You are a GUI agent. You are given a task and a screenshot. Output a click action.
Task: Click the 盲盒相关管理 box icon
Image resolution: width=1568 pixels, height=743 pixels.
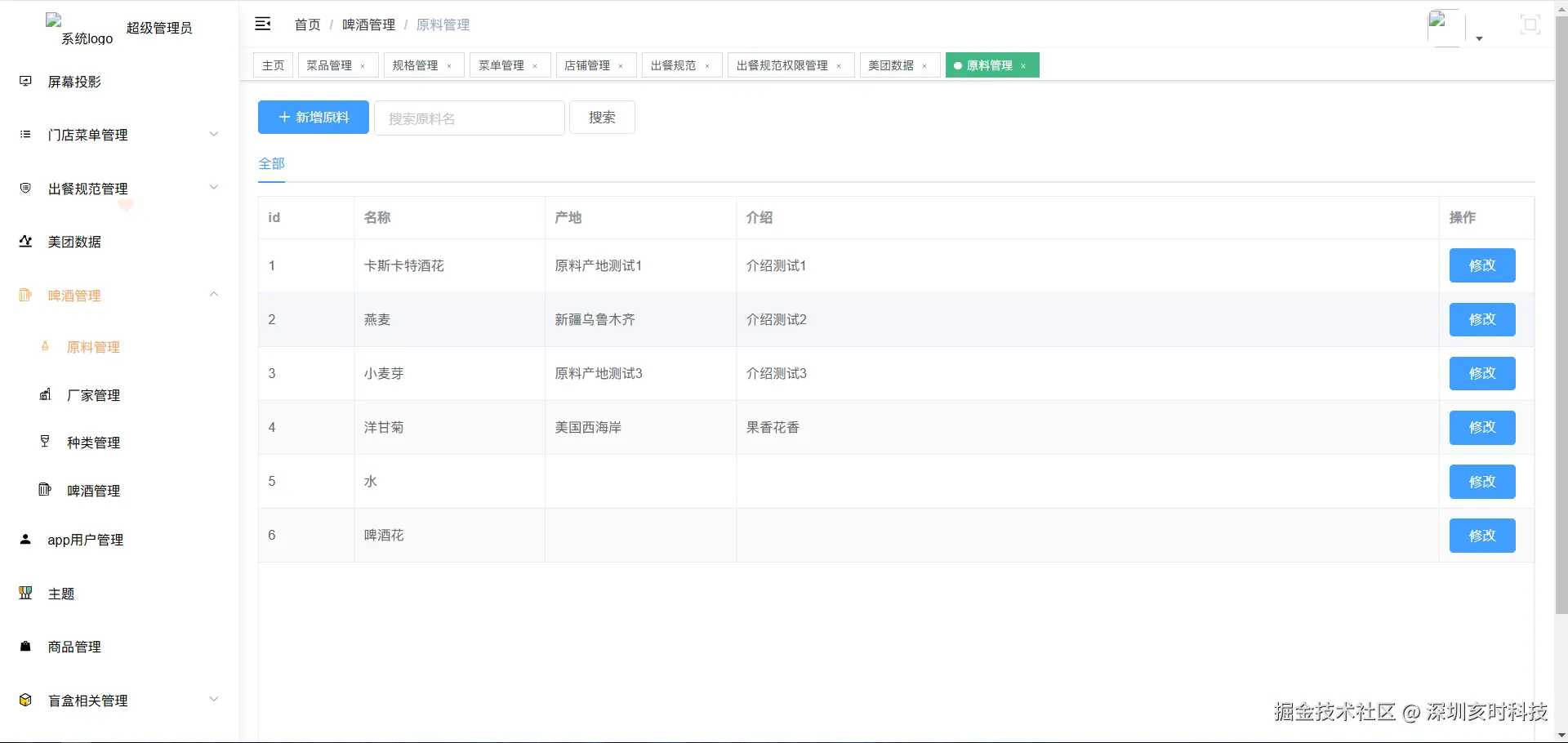(x=25, y=700)
